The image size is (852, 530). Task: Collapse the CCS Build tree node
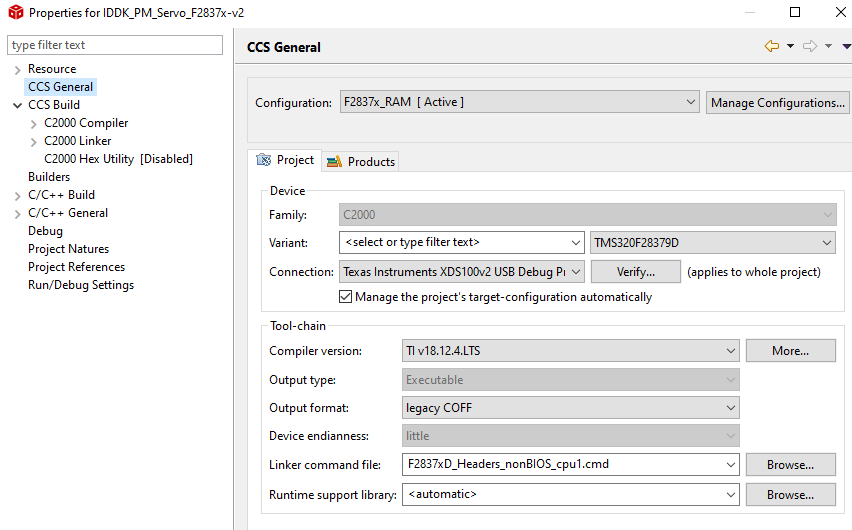pyautogui.click(x=17, y=105)
